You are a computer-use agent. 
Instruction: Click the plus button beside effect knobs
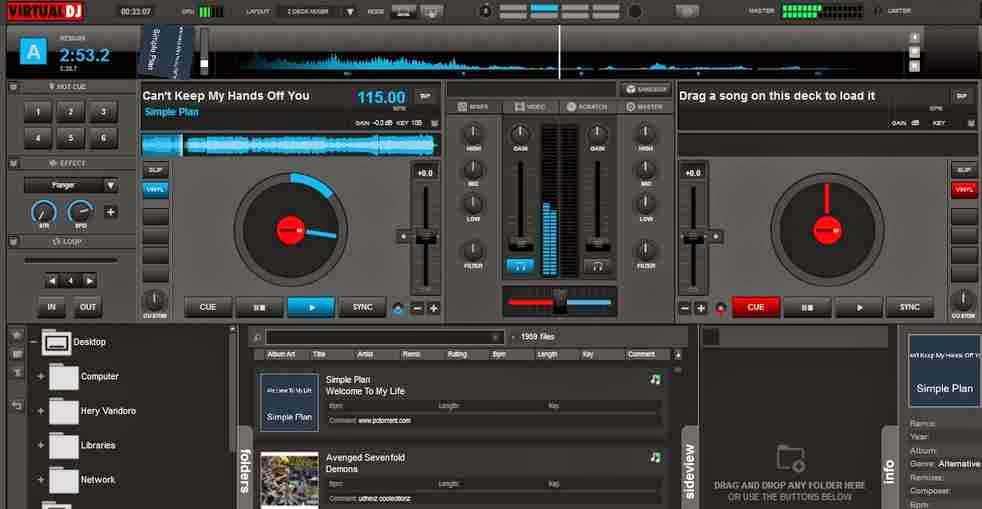[110, 212]
